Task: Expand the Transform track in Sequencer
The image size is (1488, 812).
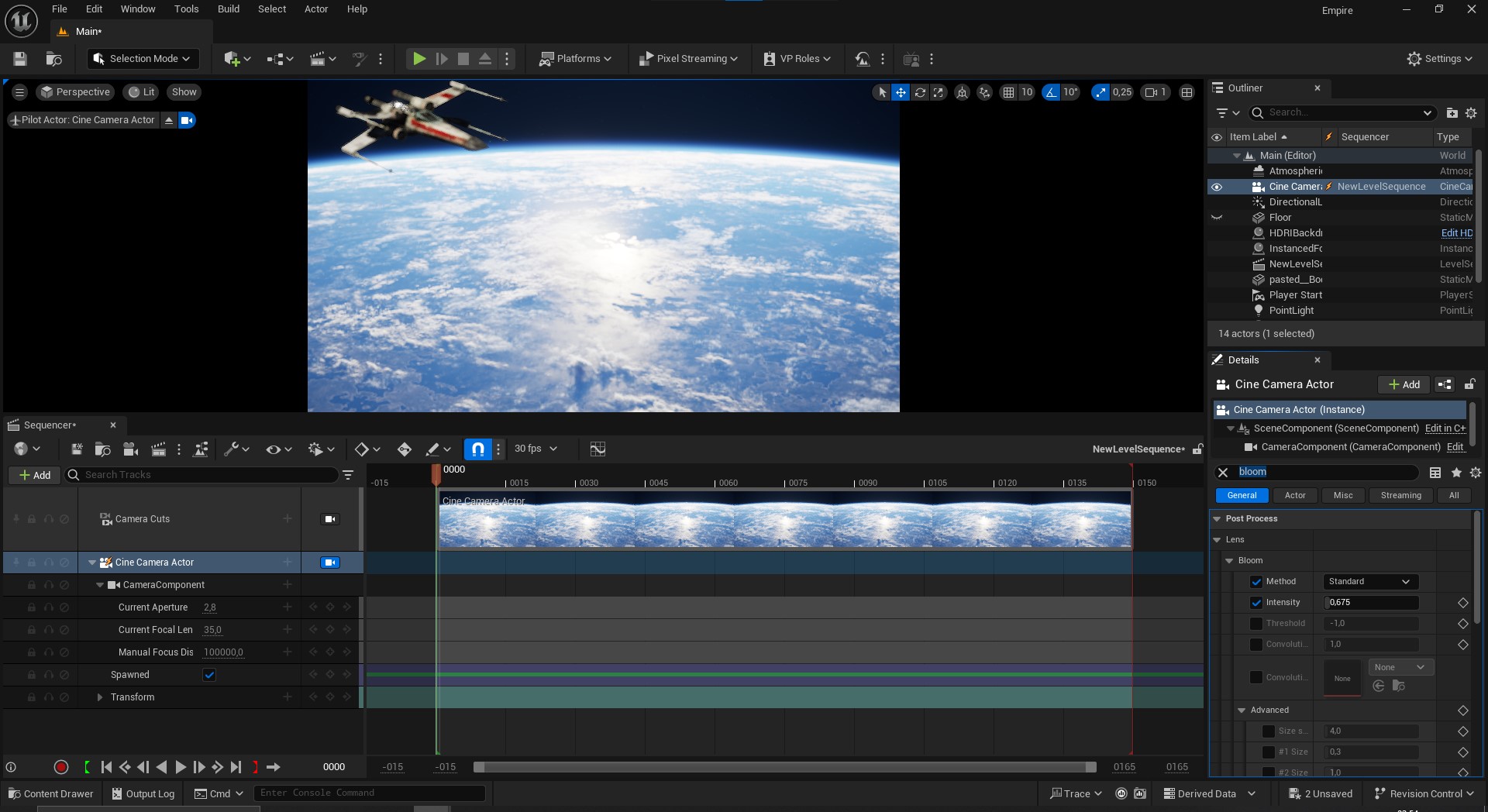Action: 99,698
